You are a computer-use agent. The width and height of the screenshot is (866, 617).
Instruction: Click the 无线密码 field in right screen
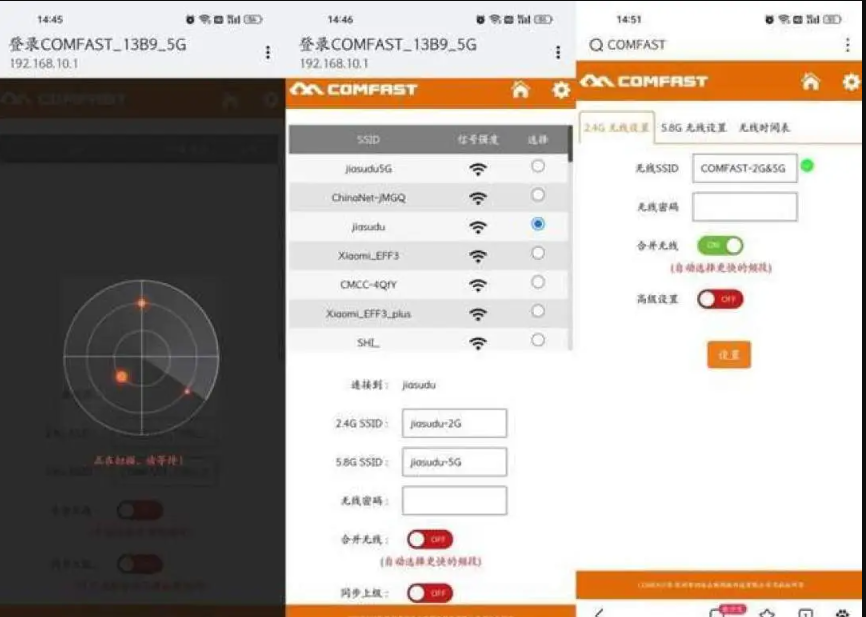tap(744, 207)
